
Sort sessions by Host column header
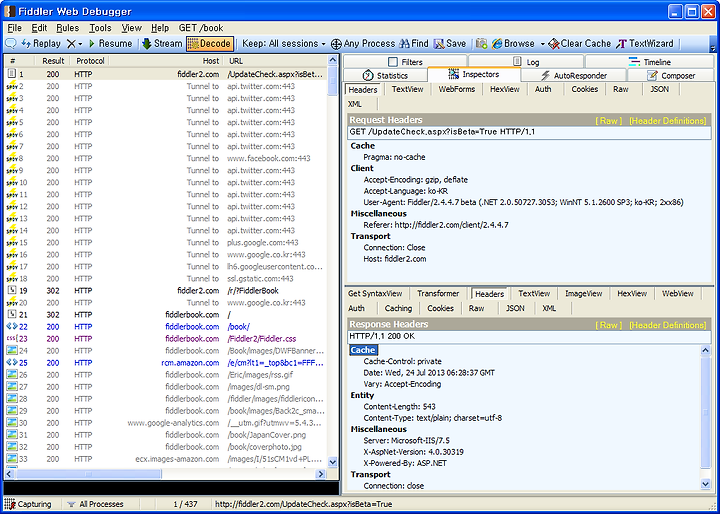pyautogui.click(x=167, y=61)
